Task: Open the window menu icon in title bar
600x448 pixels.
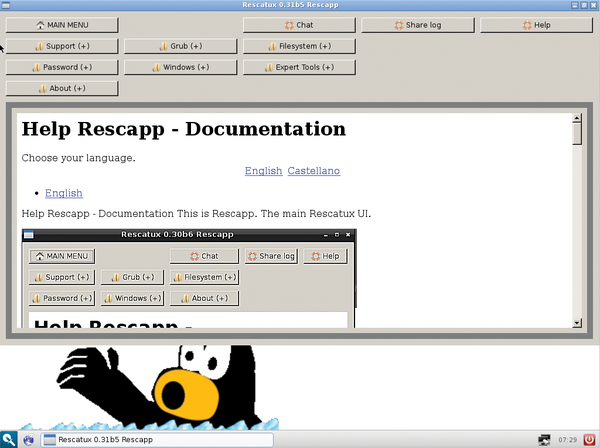Action: (5, 5)
